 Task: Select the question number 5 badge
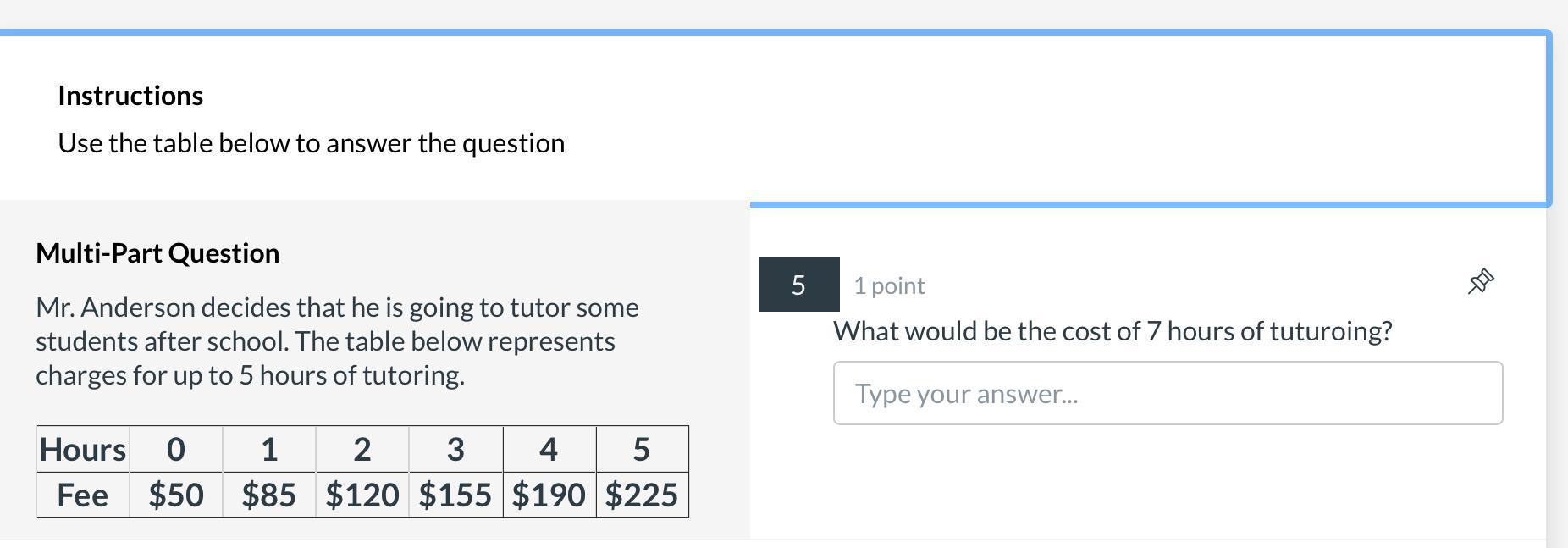[x=798, y=285]
